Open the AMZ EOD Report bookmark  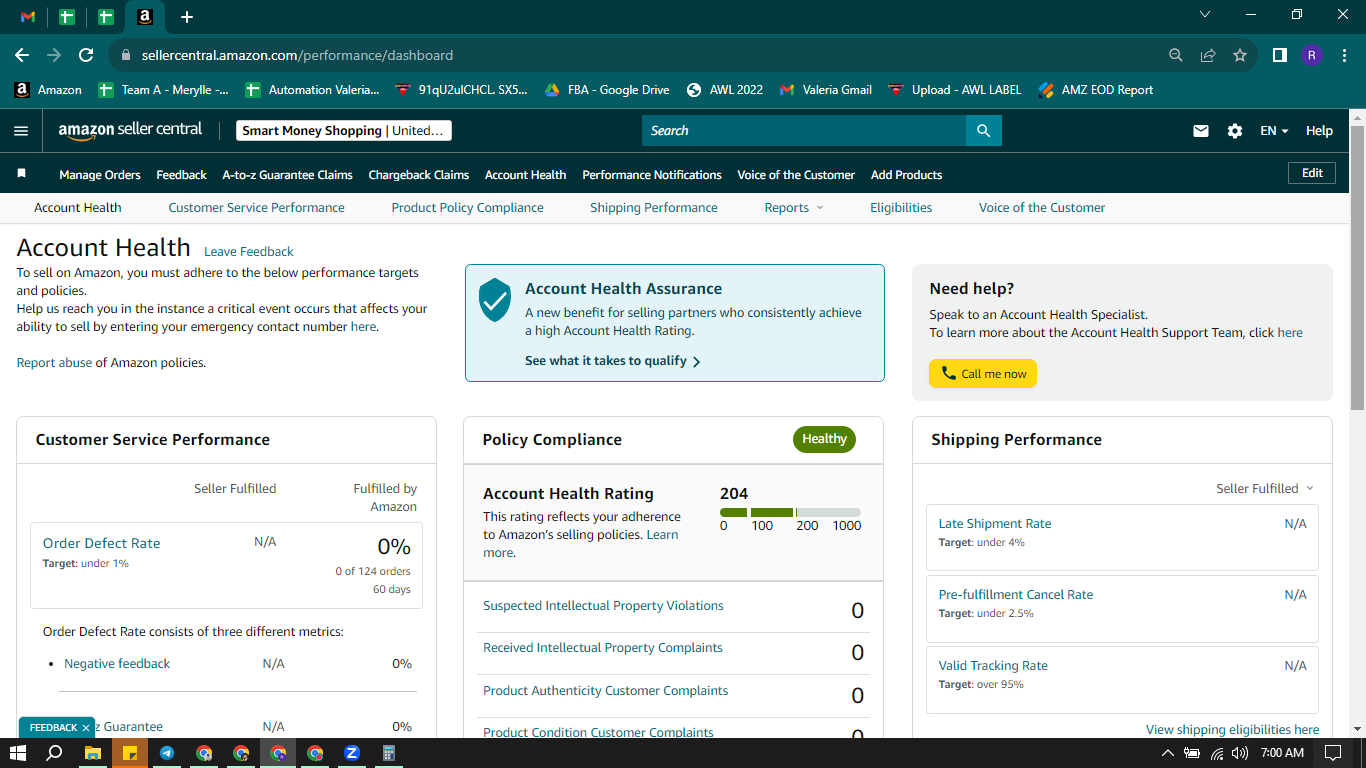coord(1095,90)
